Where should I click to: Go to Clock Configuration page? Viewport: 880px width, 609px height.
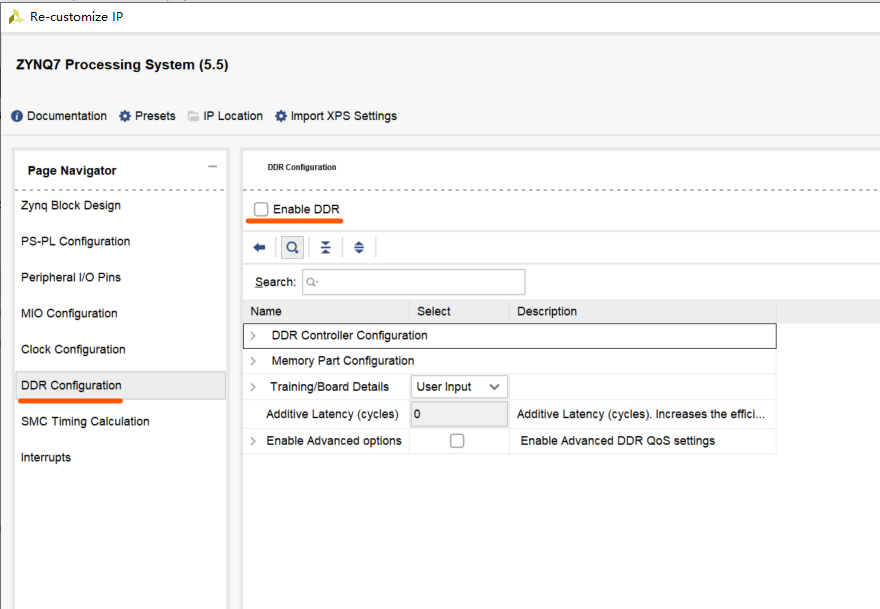pyautogui.click(x=73, y=349)
